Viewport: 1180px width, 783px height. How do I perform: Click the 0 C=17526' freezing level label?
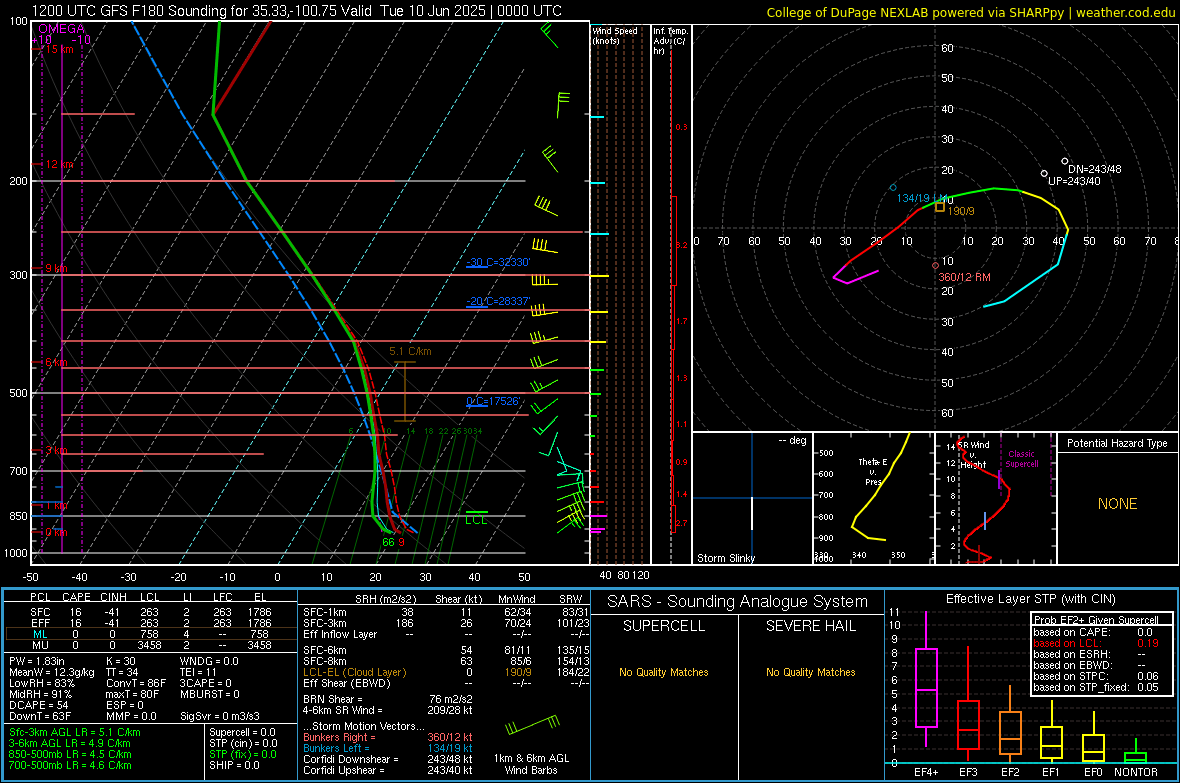(x=494, y=401)
